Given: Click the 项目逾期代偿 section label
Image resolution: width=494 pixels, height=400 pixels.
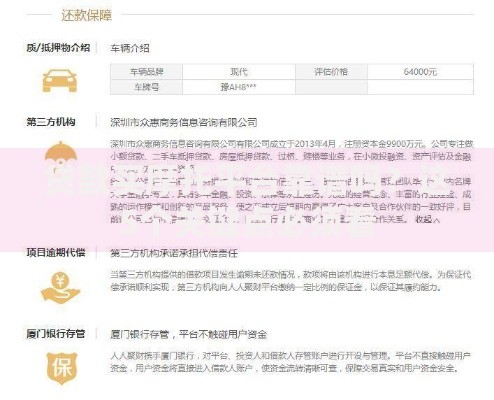Looking at the screenshot, I should 56,252.
